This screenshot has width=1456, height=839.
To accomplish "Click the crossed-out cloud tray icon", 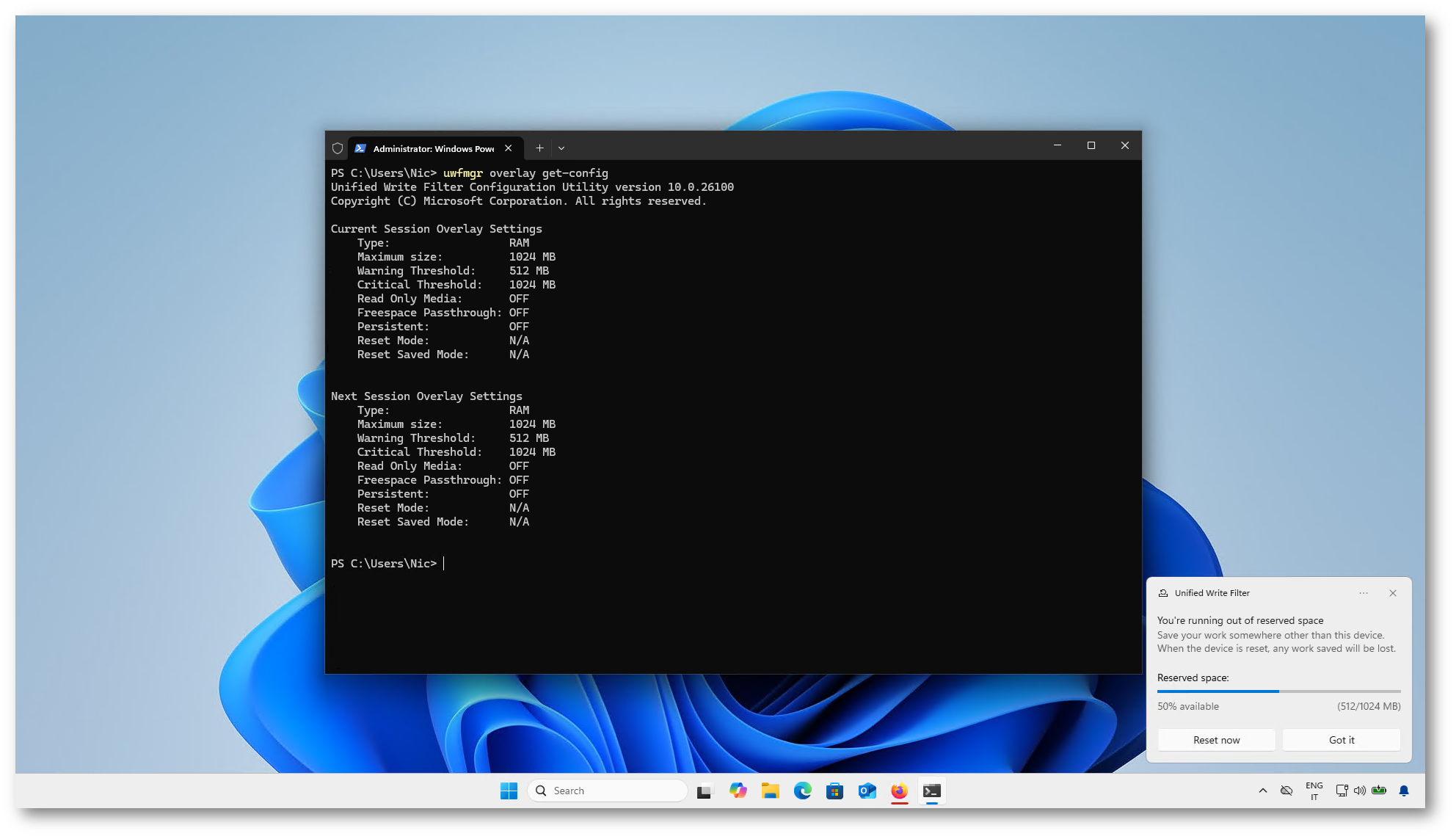I will [1286, 791].
